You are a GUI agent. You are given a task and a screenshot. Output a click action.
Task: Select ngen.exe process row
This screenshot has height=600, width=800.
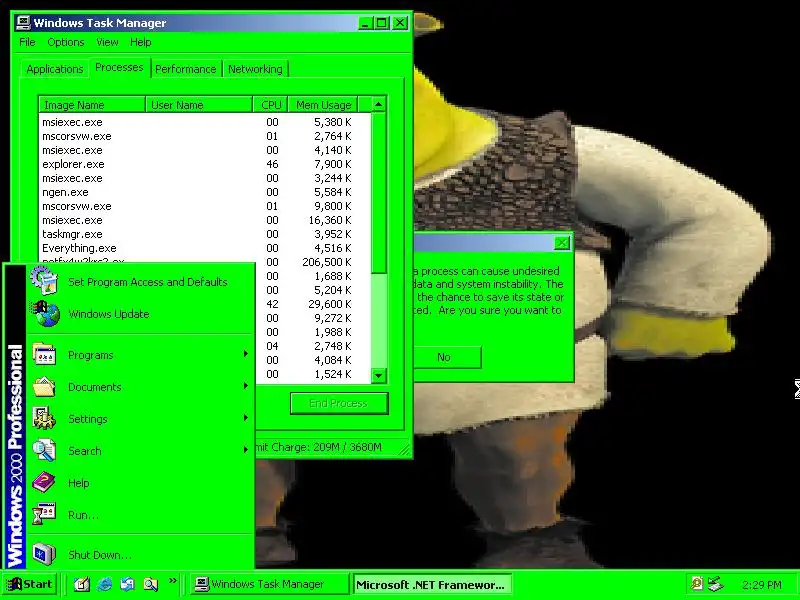(x=205, y=192)
